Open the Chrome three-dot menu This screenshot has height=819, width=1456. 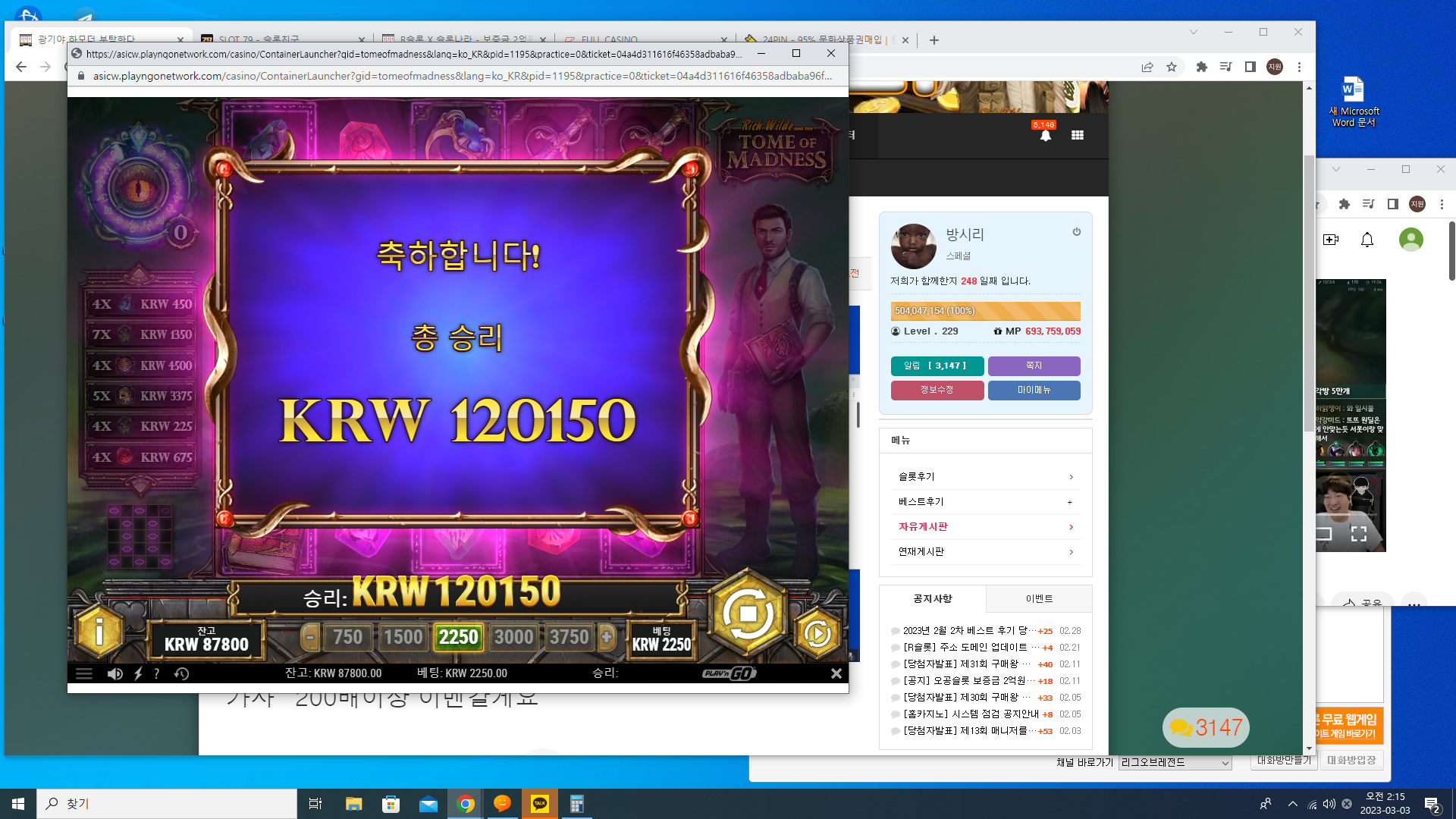pyautogui.click(x=1299, y=67)
